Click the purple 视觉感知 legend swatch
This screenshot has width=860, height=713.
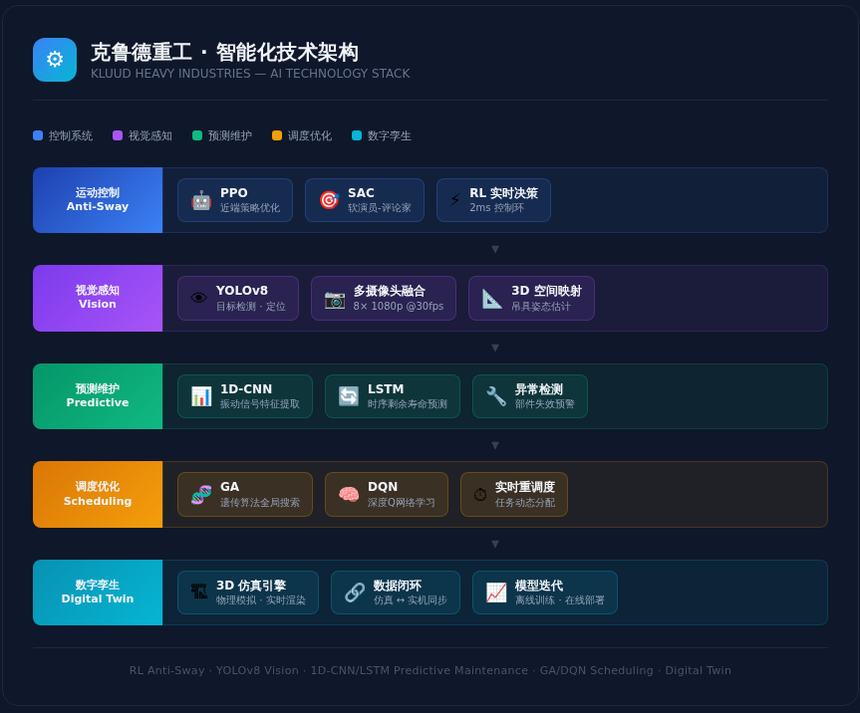117,135
